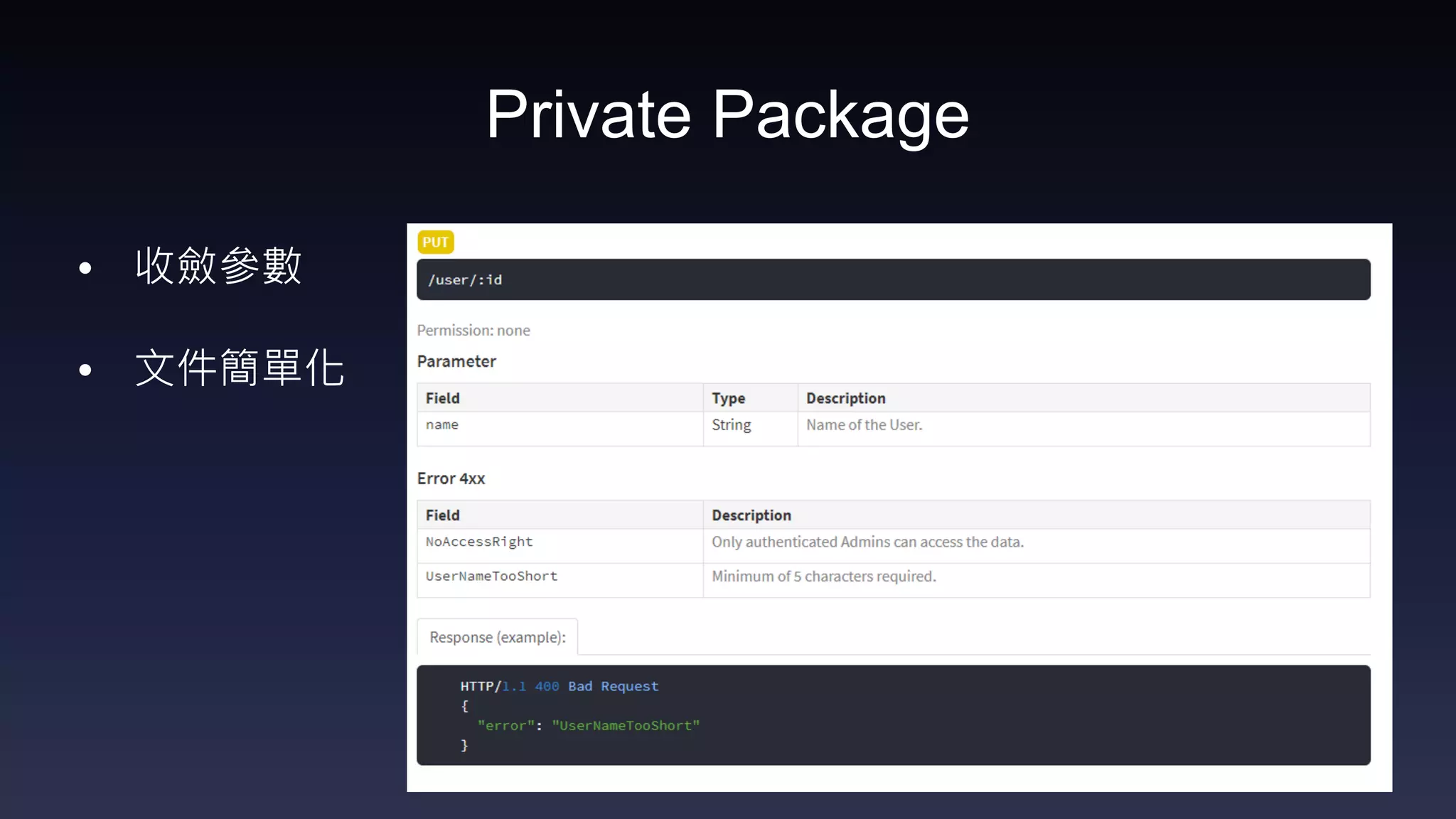Click the Error 4xx section heading
This screenshot has height=819, width=1456.
pos(451,478)
